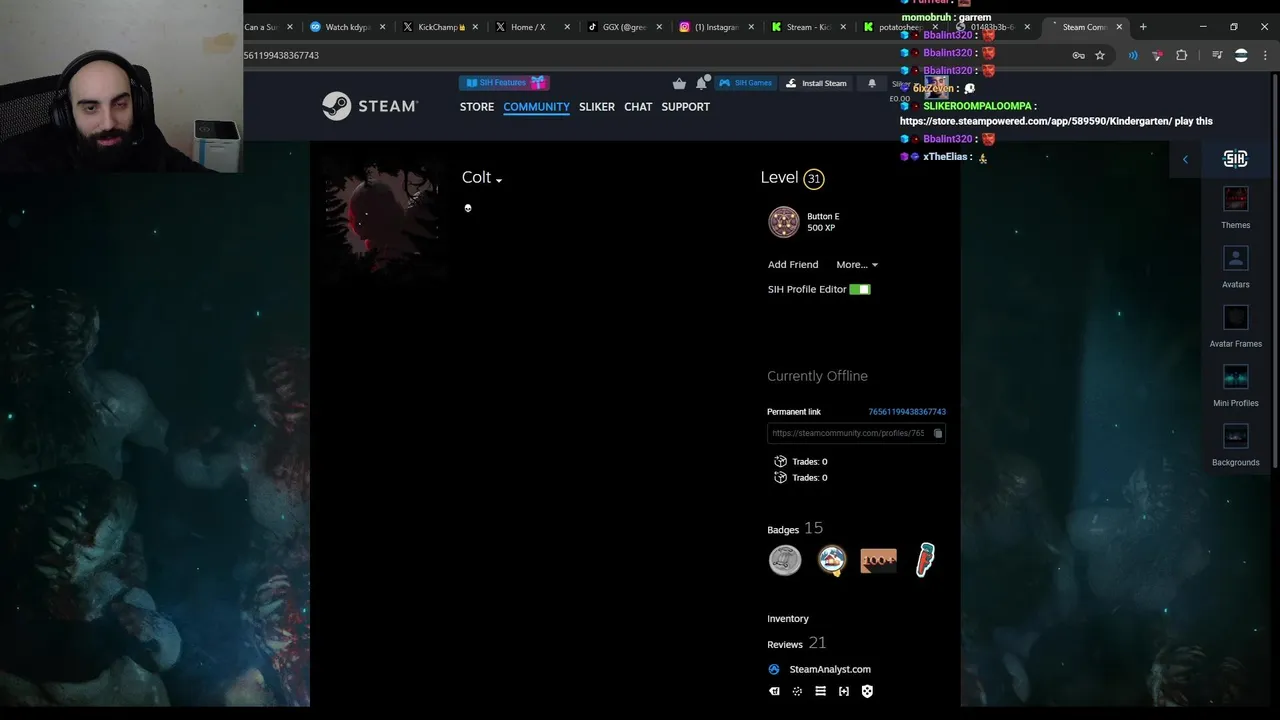Expand the Colt username dropdown arrow
Viewport: 1280px width, 720px height.
[499, 180]
